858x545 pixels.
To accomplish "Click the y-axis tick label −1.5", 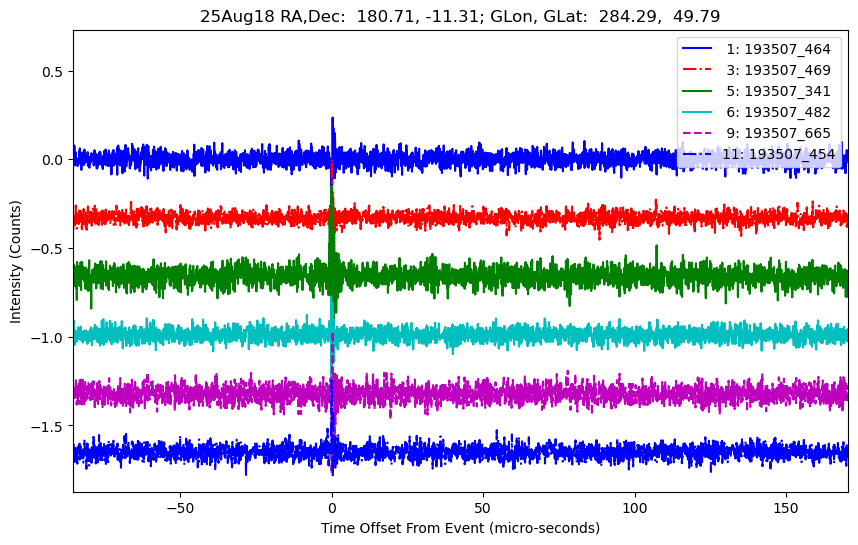I will [47, 426].
